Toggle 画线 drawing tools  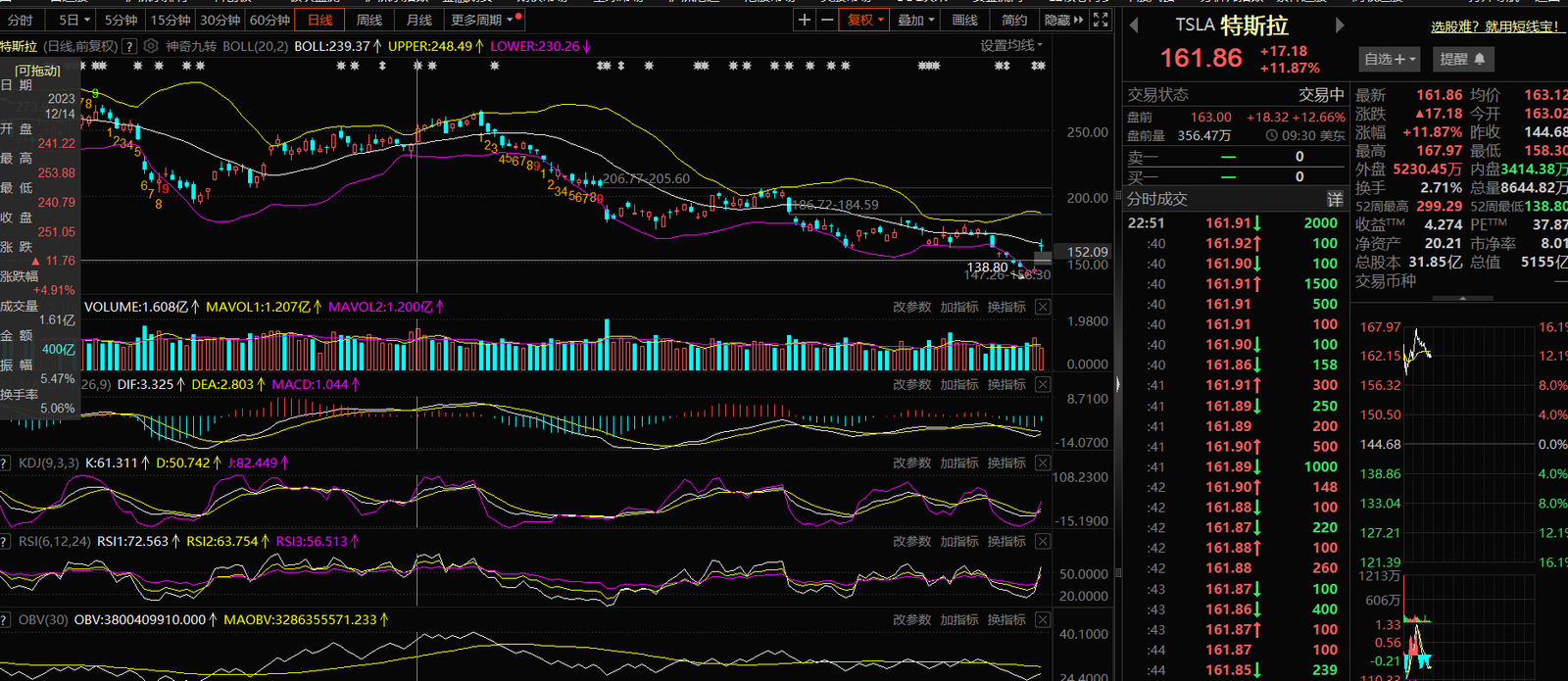coord(965,20)
